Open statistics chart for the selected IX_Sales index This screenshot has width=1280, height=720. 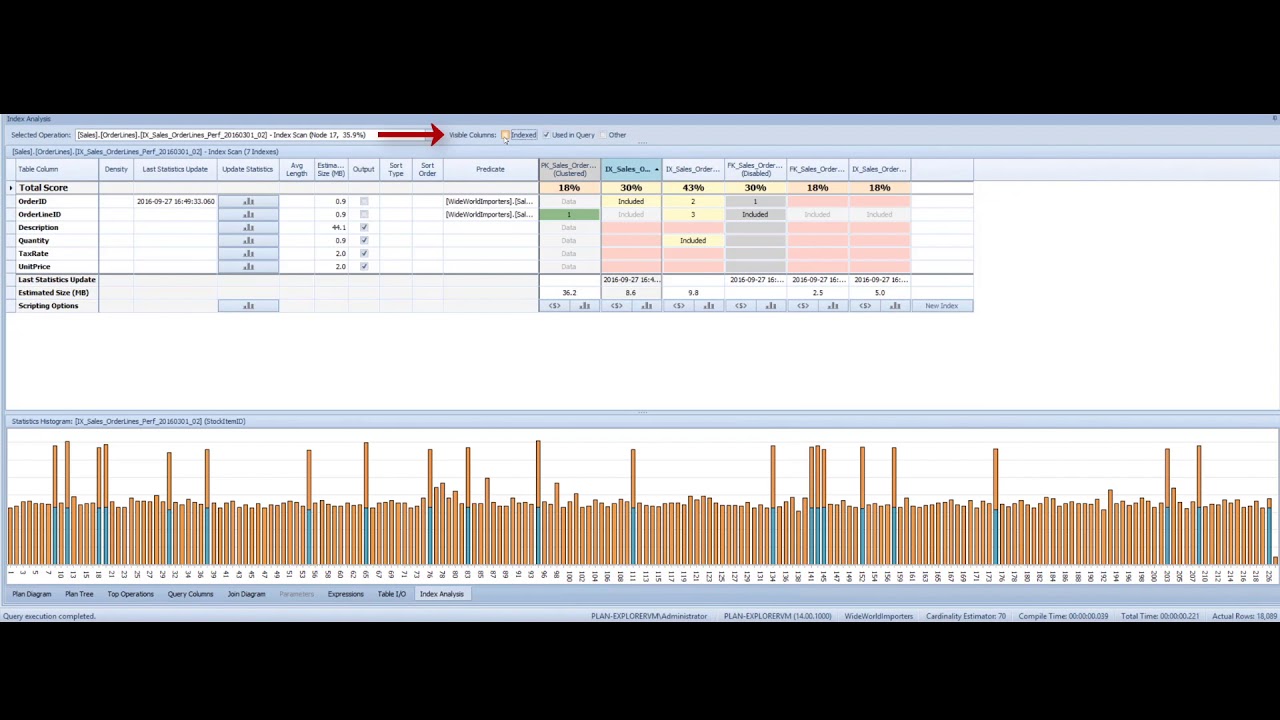(647, 306)
